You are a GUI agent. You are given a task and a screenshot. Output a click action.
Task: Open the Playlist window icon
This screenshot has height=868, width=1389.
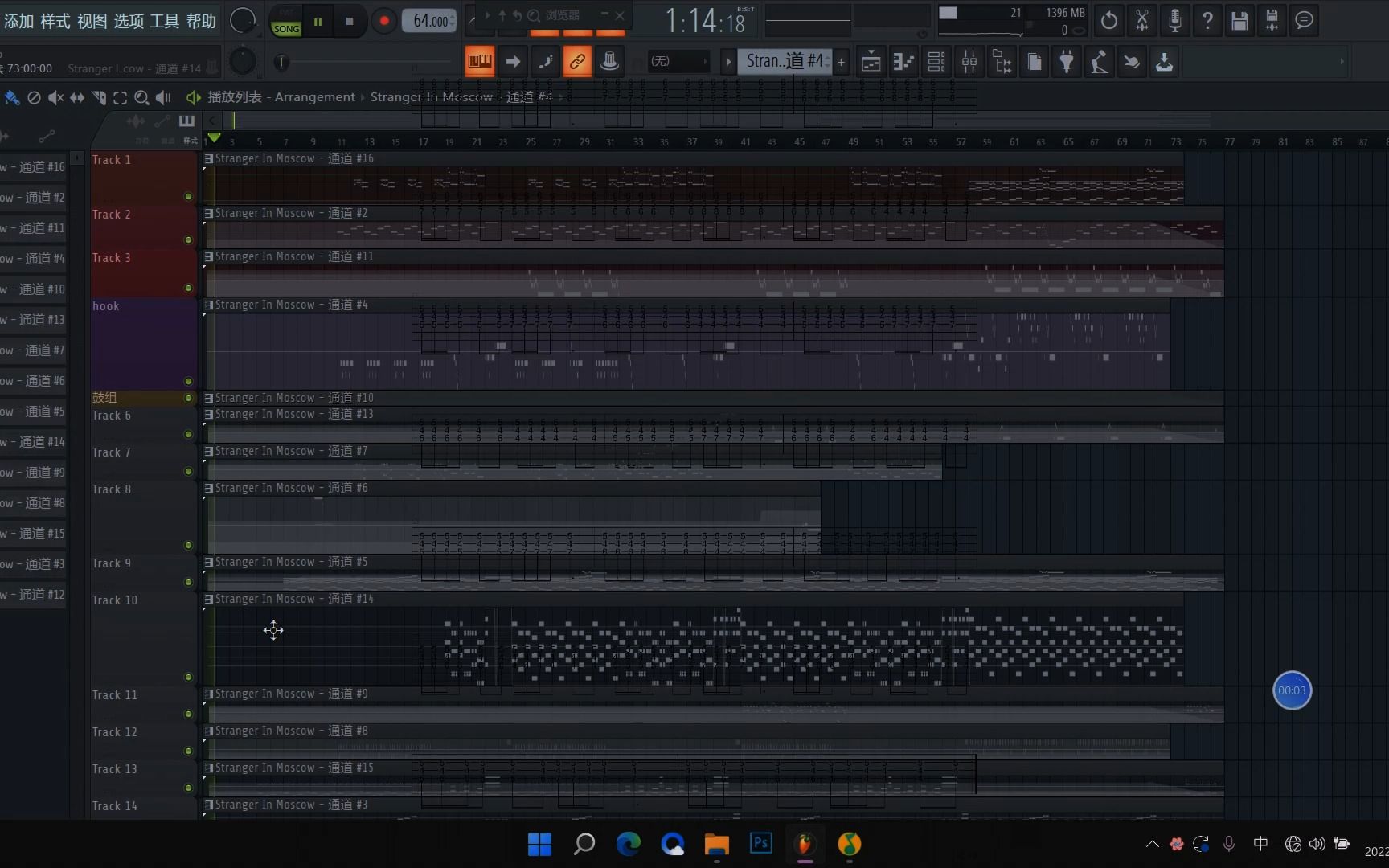click(871, 62)
